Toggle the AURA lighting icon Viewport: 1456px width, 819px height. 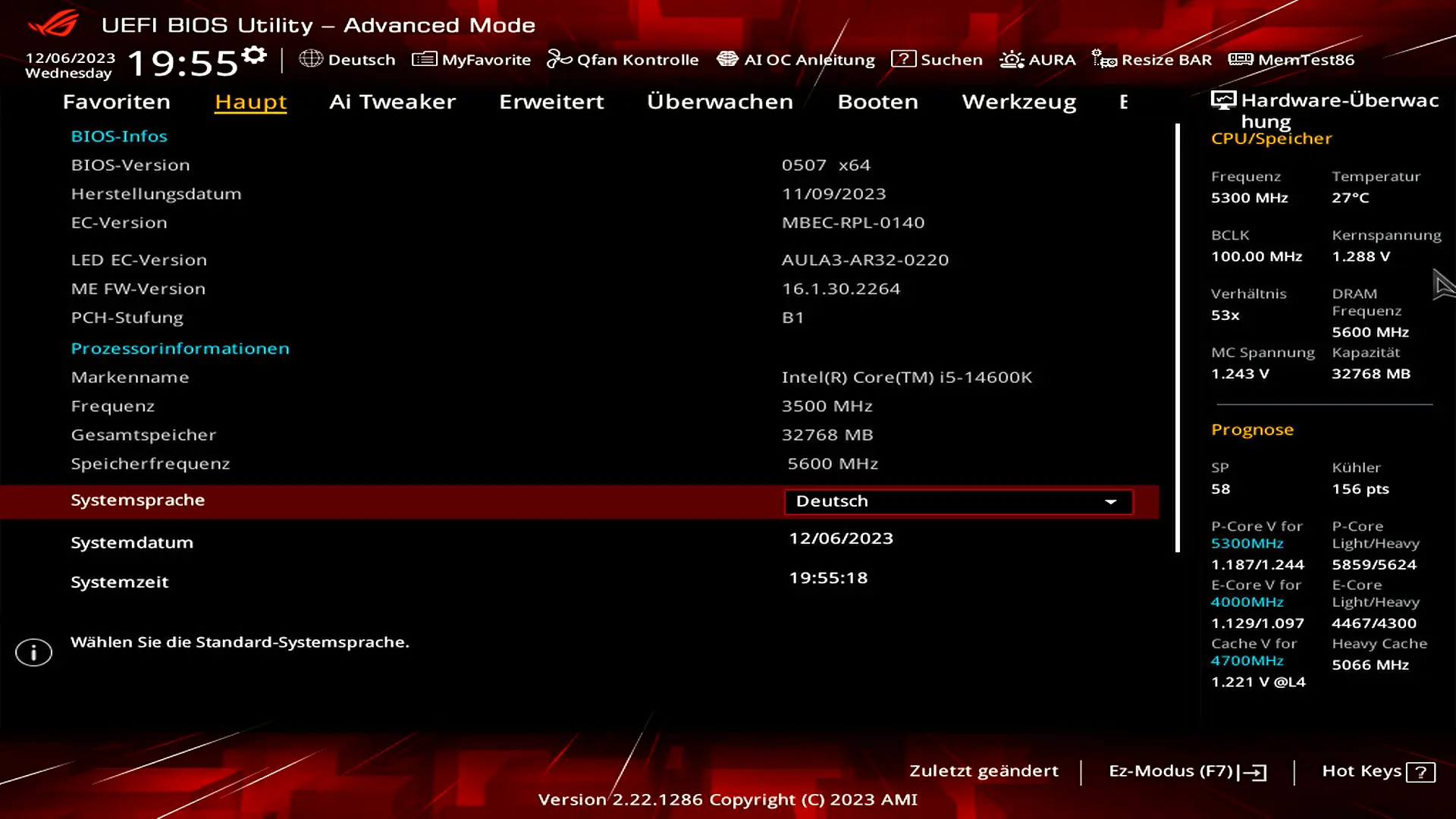[x=1011, y=59]
